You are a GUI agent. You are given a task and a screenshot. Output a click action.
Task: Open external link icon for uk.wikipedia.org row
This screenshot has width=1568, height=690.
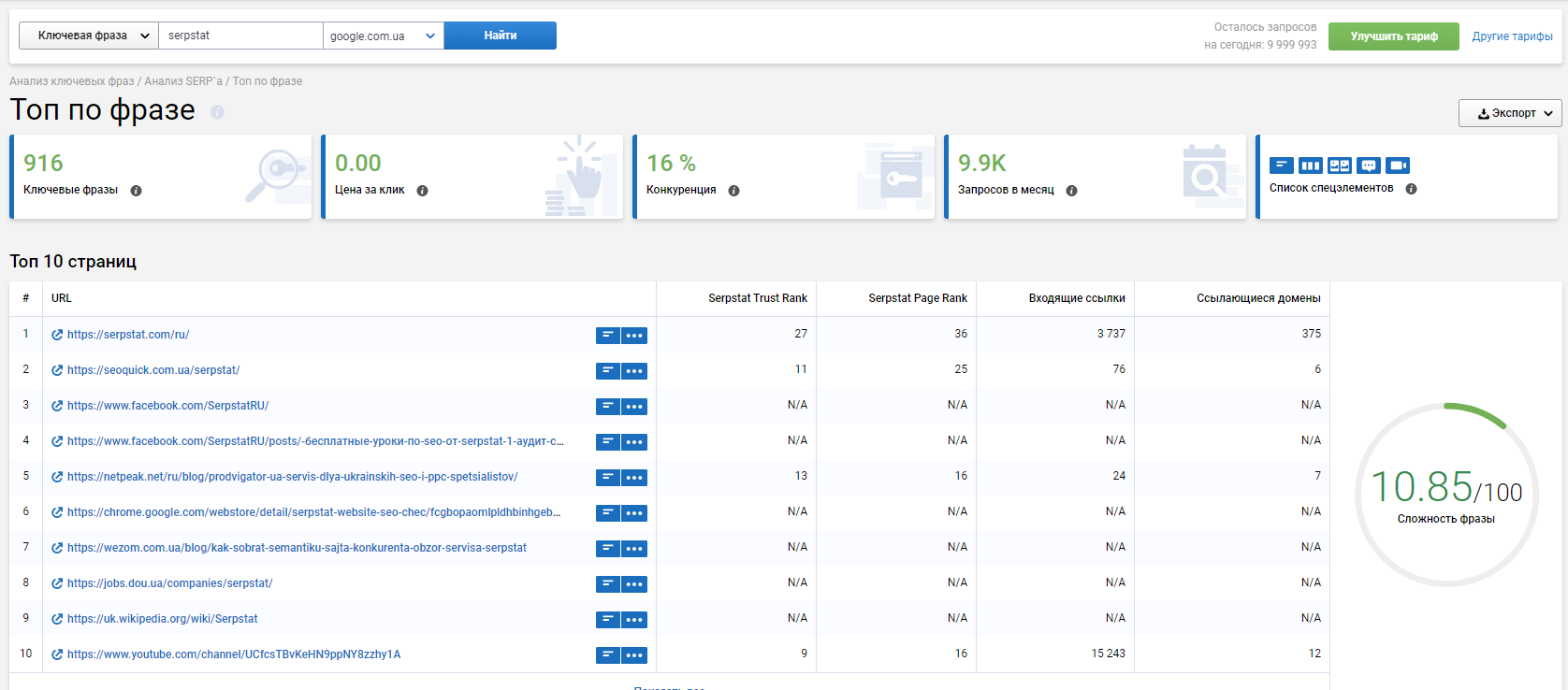pos(57,619)
